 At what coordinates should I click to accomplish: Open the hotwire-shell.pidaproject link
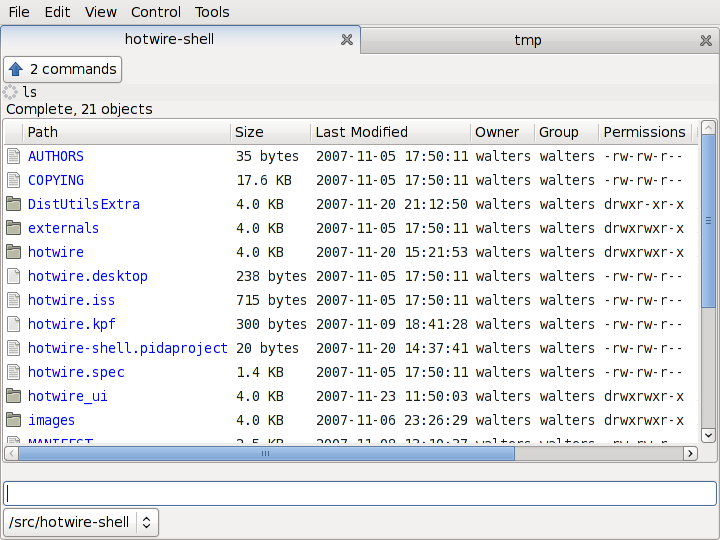128,348
